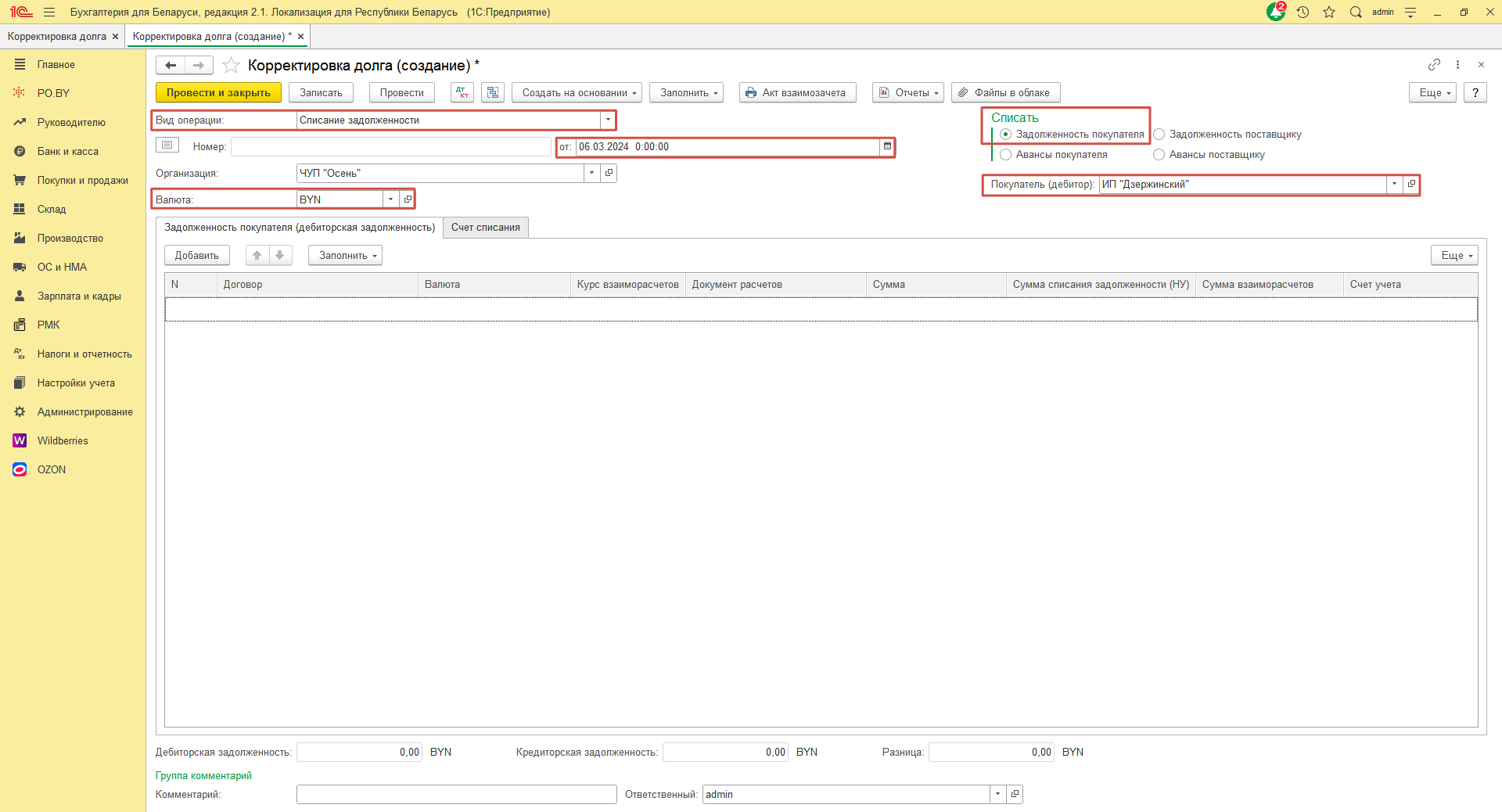Open Администрирование sidebar section

84,411
